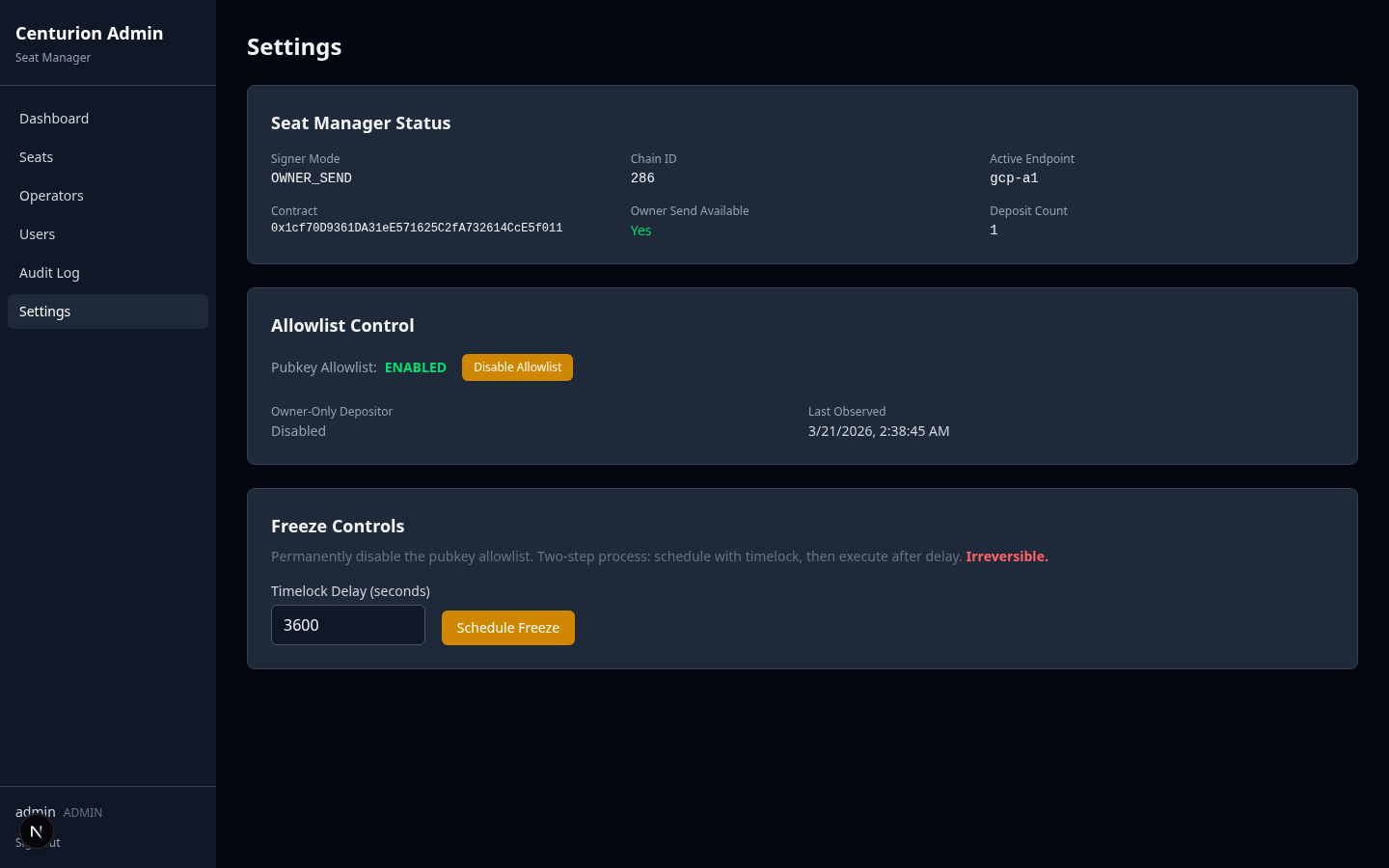
Task: Click the ENABLED allowlist status
Action: pos(416,366)
